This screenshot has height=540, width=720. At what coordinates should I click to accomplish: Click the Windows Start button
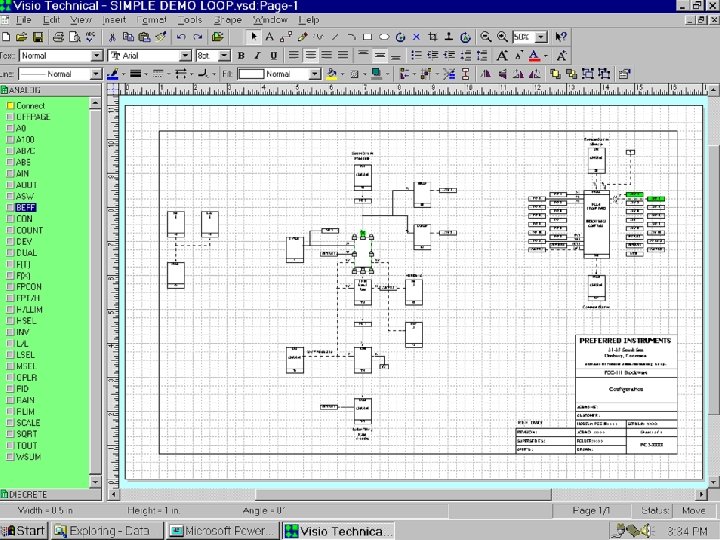[23, 531]
